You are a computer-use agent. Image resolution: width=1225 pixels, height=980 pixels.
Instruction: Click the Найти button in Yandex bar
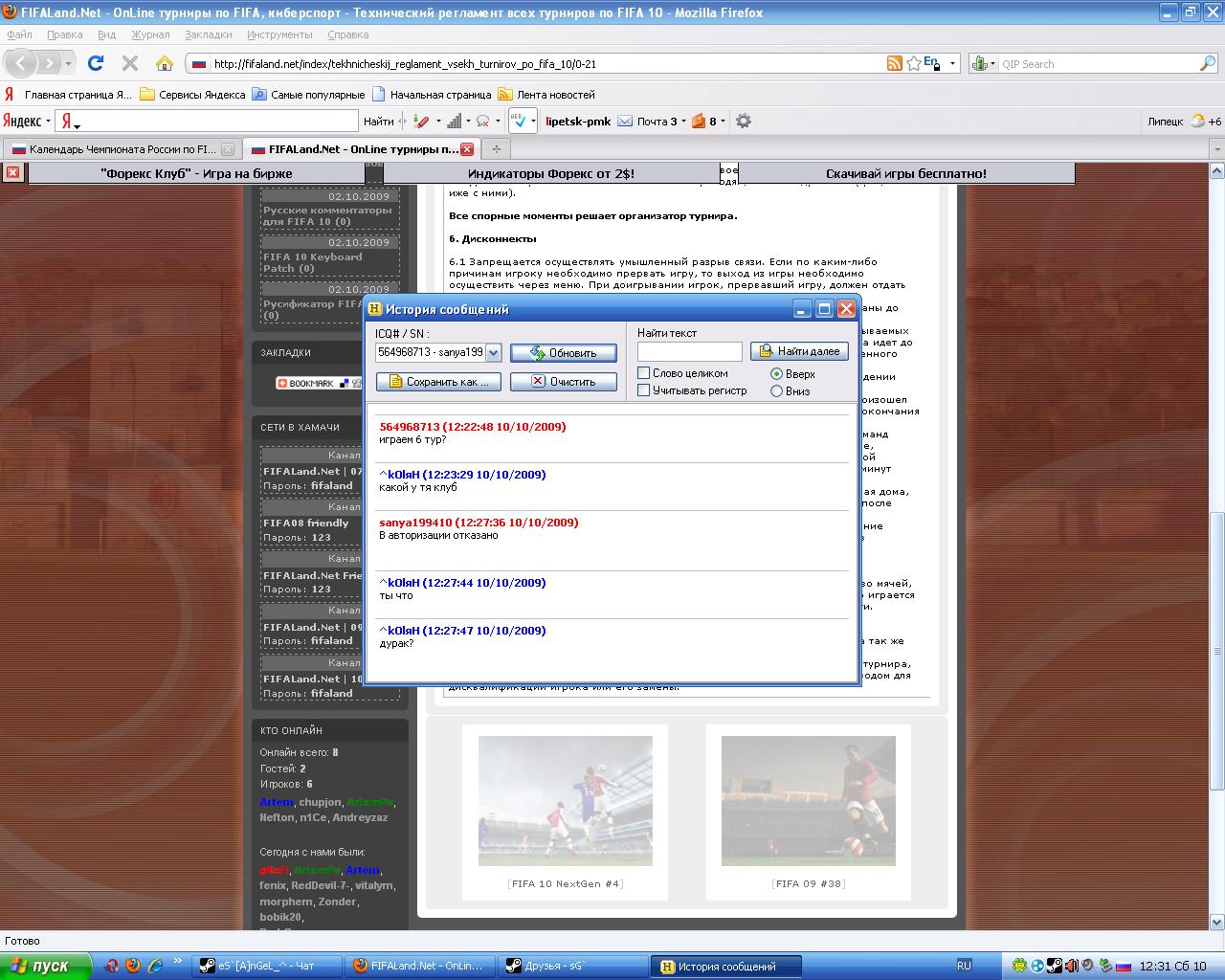[379, 122]
